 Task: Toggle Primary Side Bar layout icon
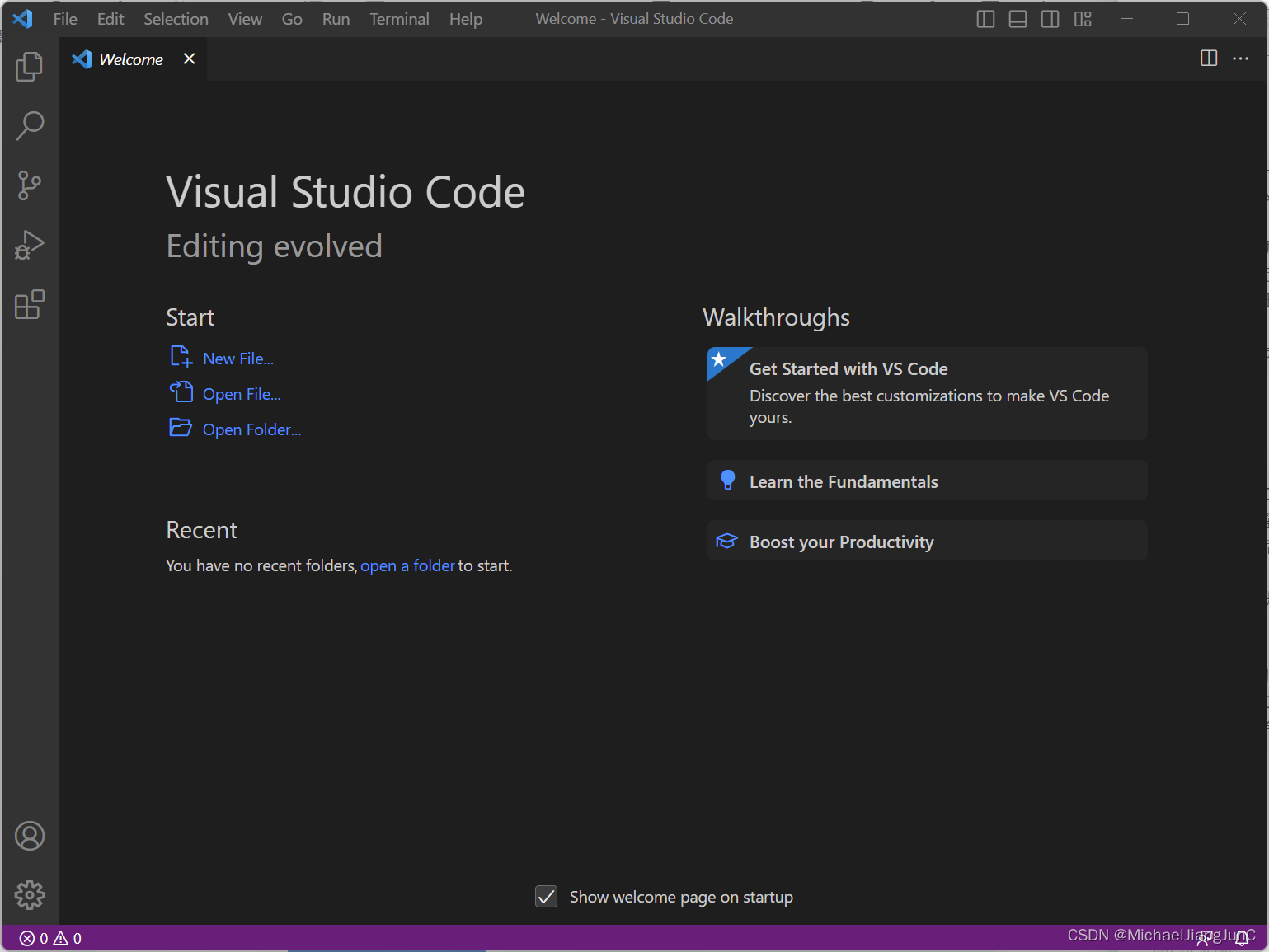(x=985, y=19)
